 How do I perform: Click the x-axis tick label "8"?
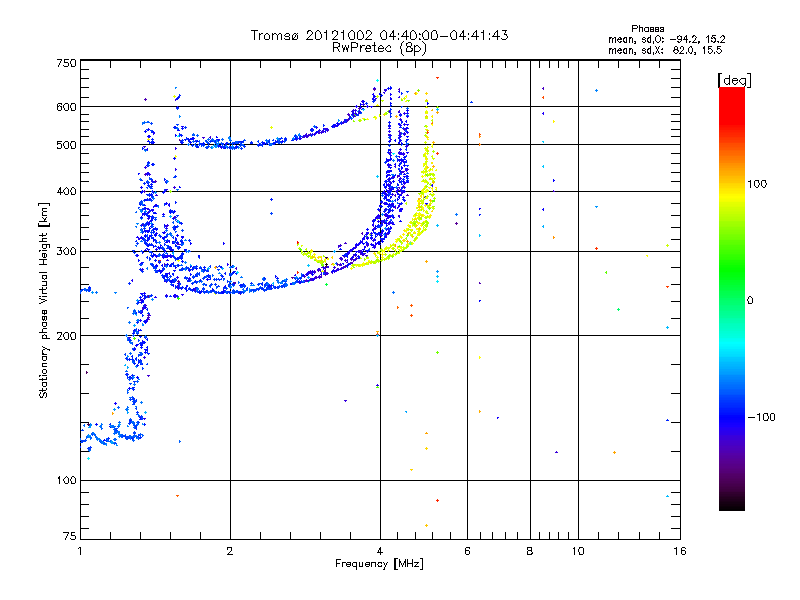(x=530, y=551)
